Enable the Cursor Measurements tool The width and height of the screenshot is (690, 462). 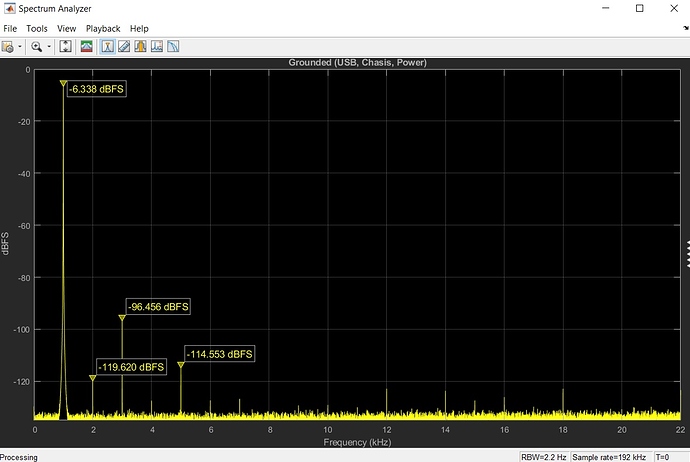coord(125,46)
